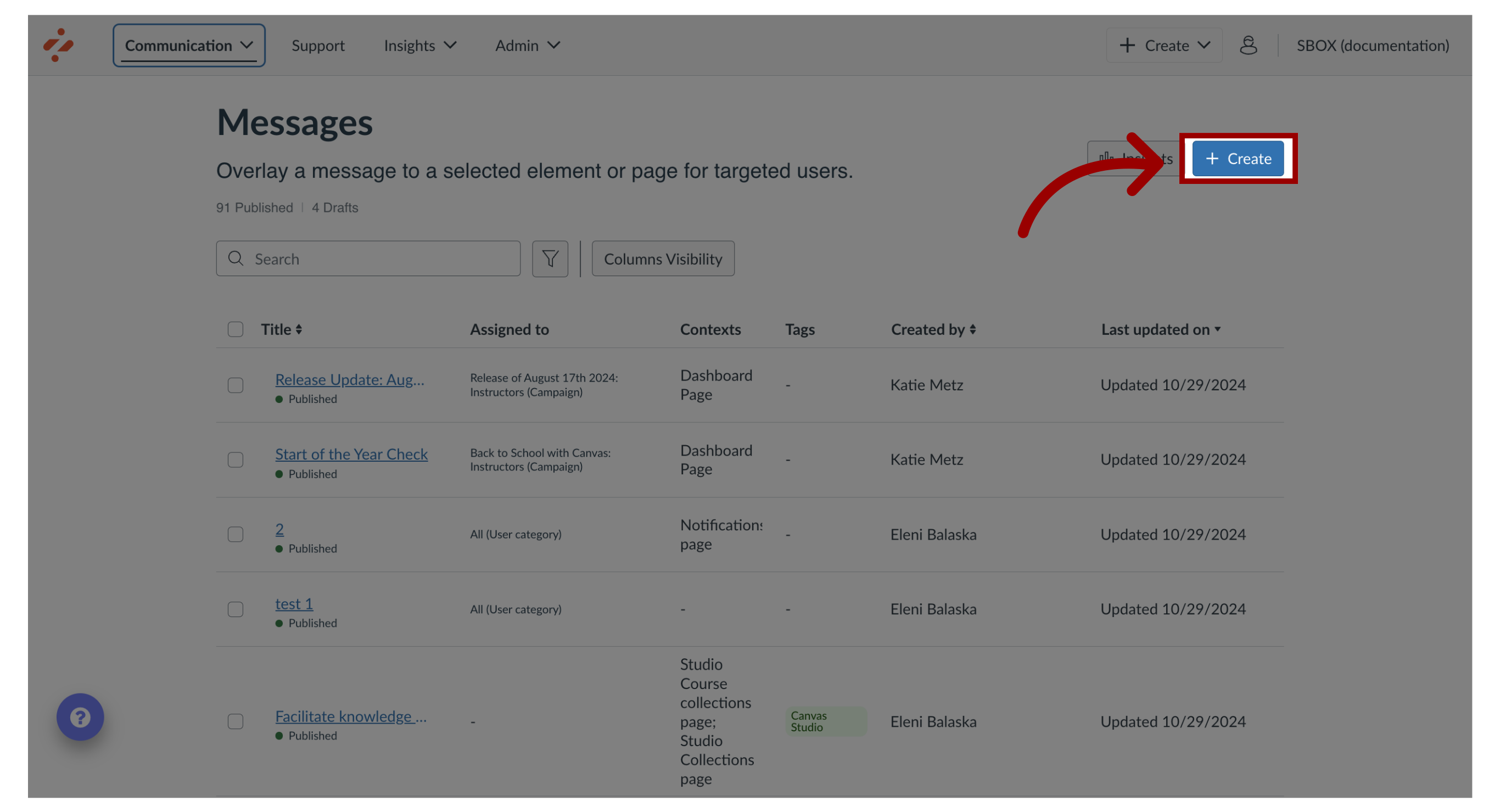Select Back to School with Canvas text
This screenshot has width=1500, height=812.
pos(540,460)
